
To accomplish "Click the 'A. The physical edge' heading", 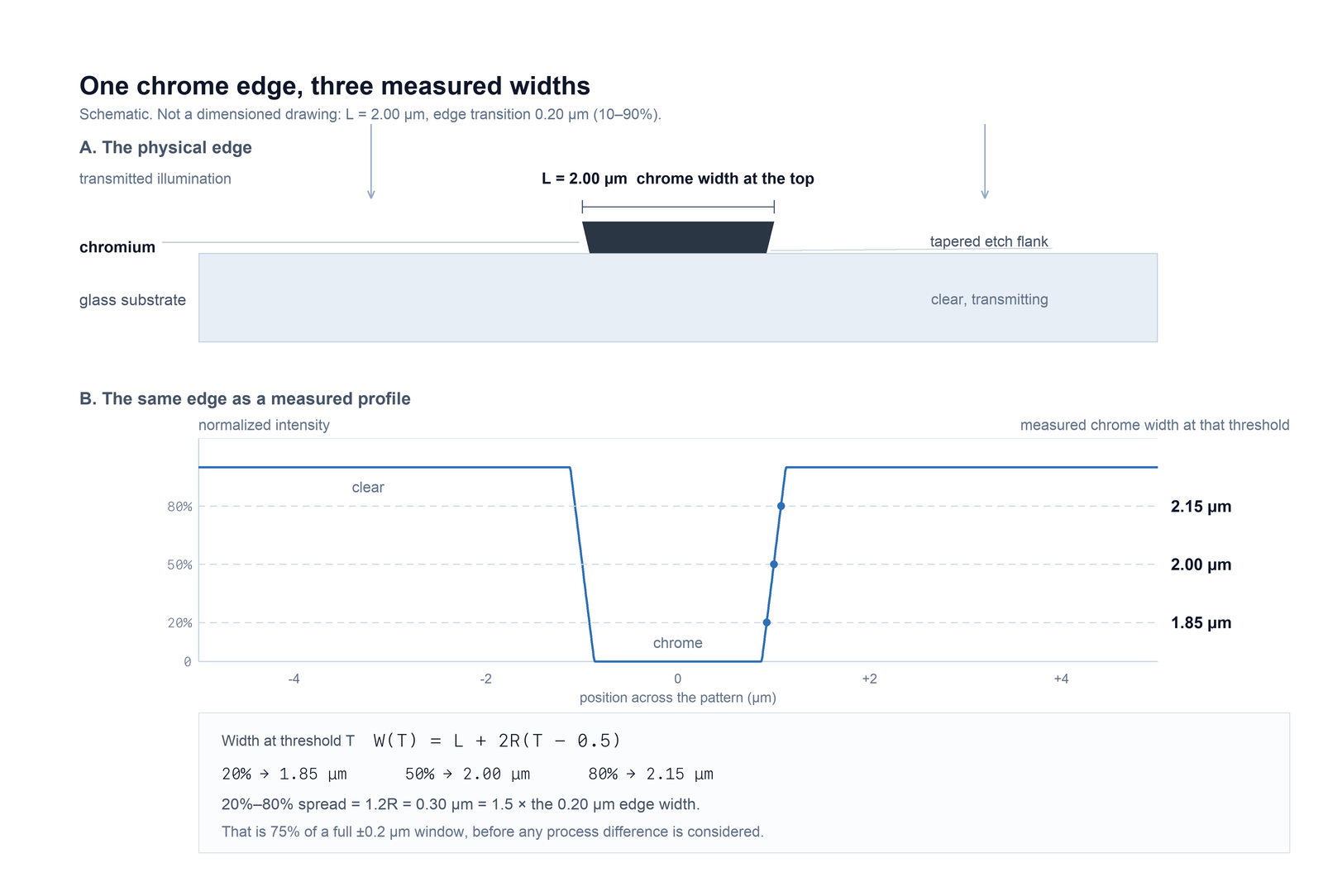I will click(165, 147).
